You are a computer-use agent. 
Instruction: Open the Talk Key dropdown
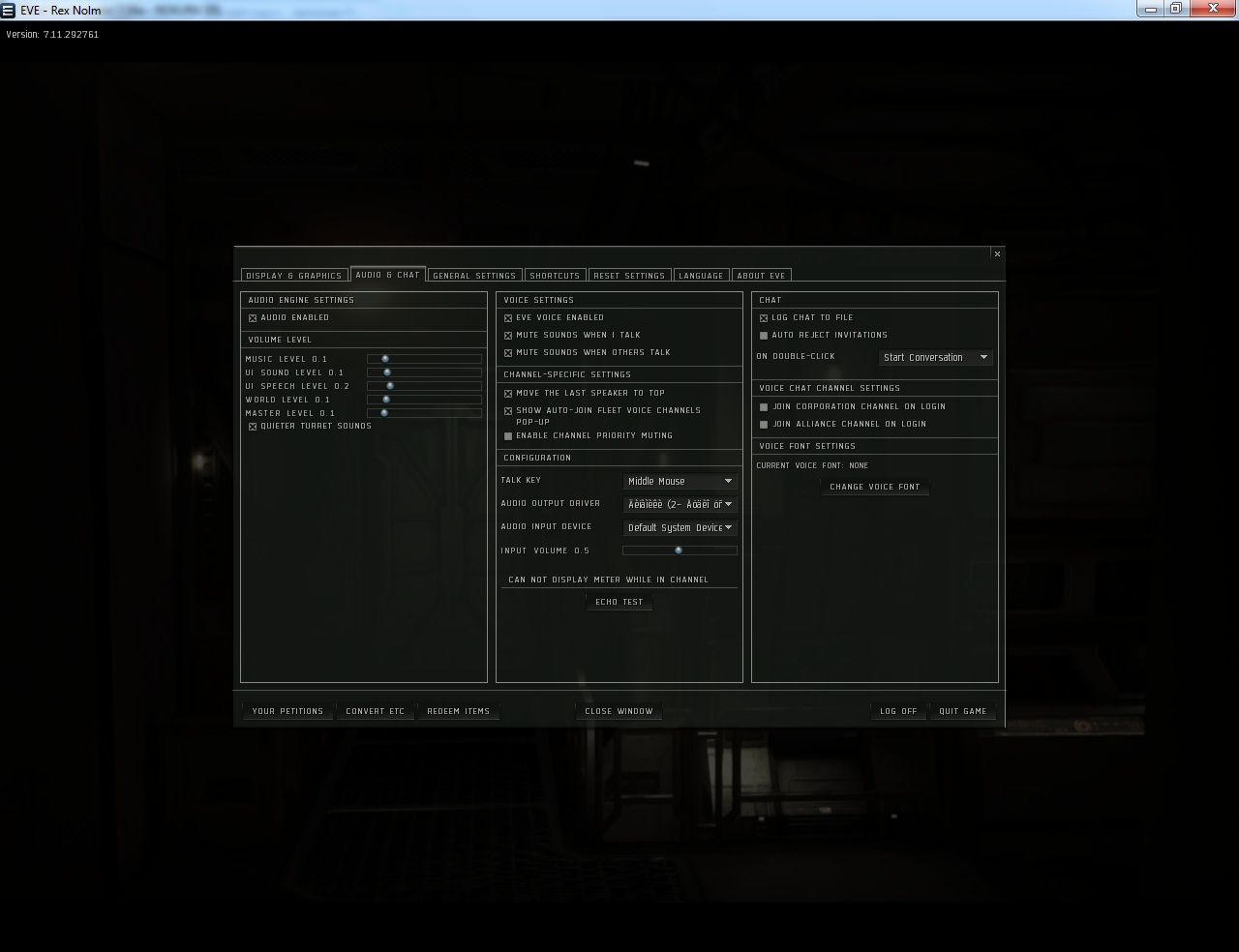click(x=680, y=481)
